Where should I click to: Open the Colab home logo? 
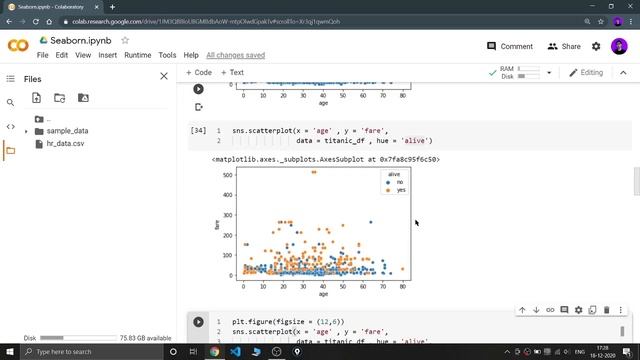coord(18,45)
